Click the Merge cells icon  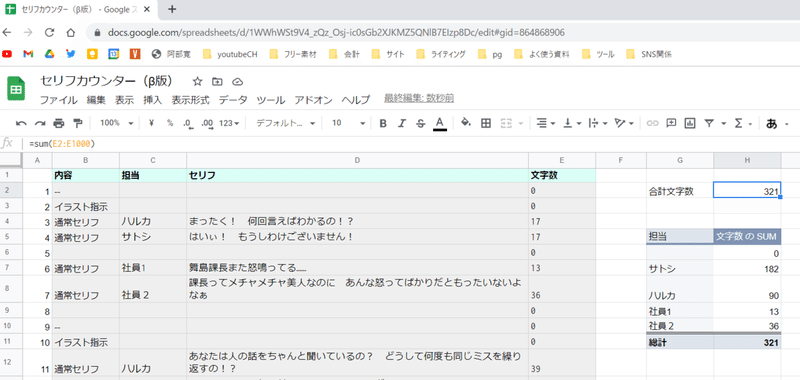point(506,123)
